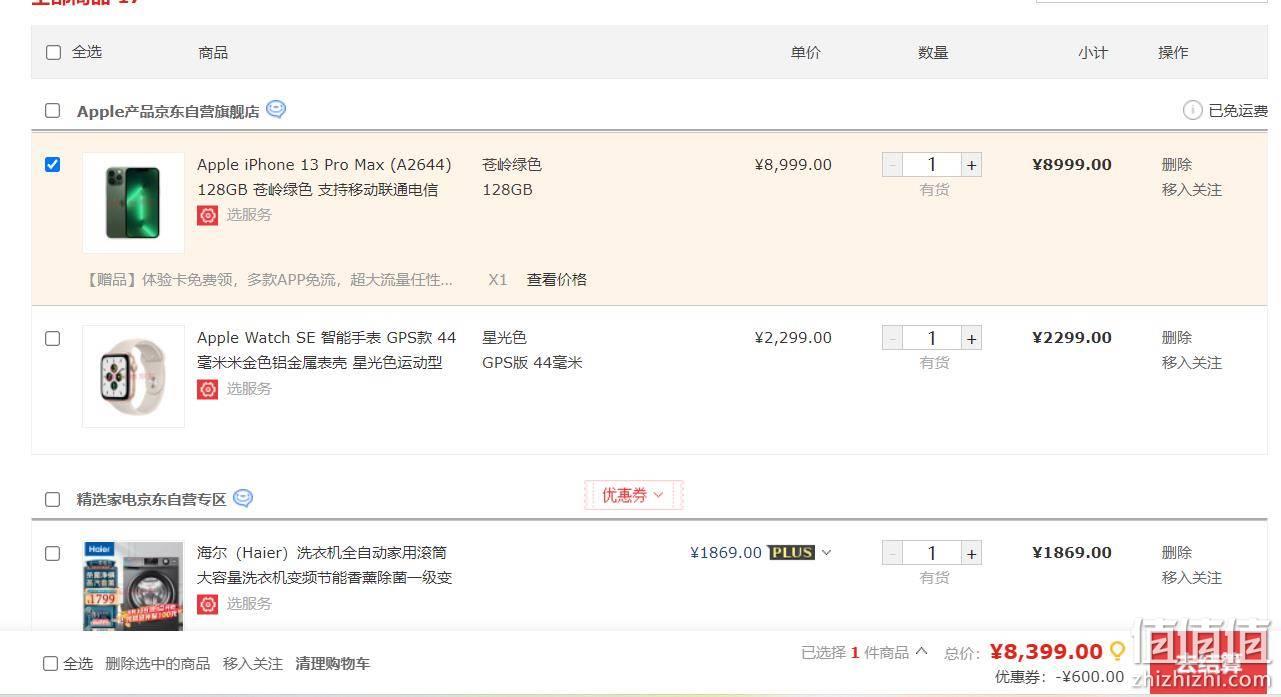Increase Apple Watch SE quantity
The image size is (1281, 697).
coord(971,338)
